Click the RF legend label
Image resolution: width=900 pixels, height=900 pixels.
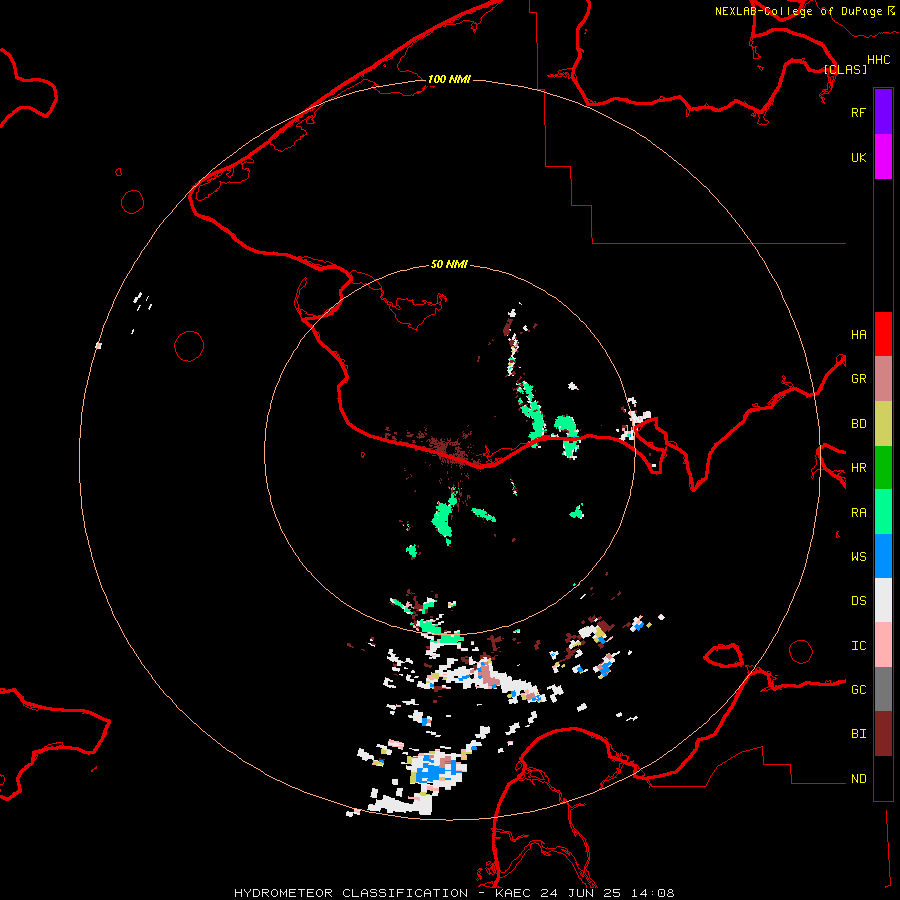click(x=858, y=112)
